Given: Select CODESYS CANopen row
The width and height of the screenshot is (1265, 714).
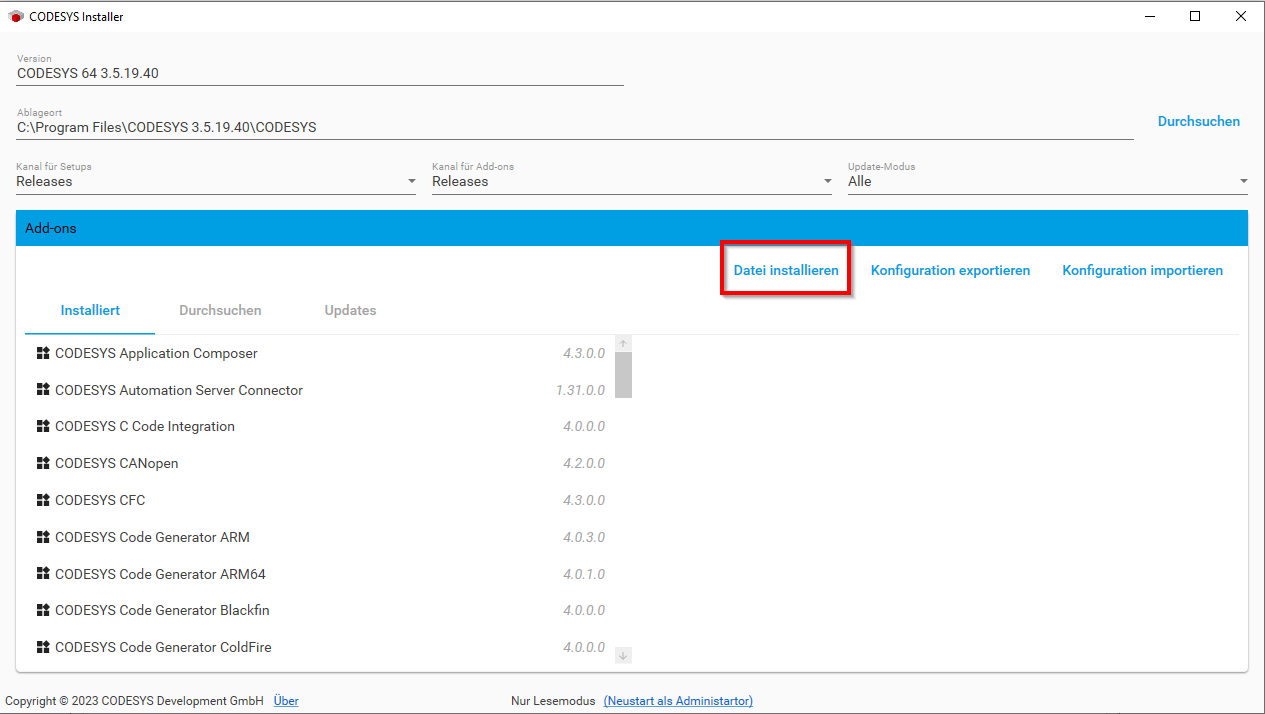Looking at the screenshot, I should click(320, 463).
